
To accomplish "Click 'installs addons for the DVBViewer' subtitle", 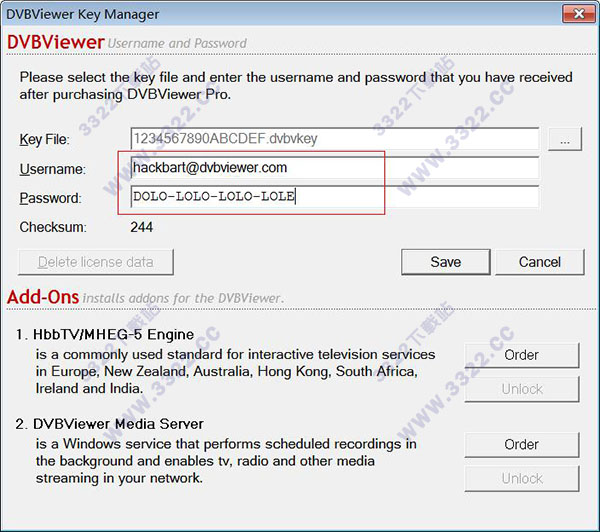I will tap(184, 299).
